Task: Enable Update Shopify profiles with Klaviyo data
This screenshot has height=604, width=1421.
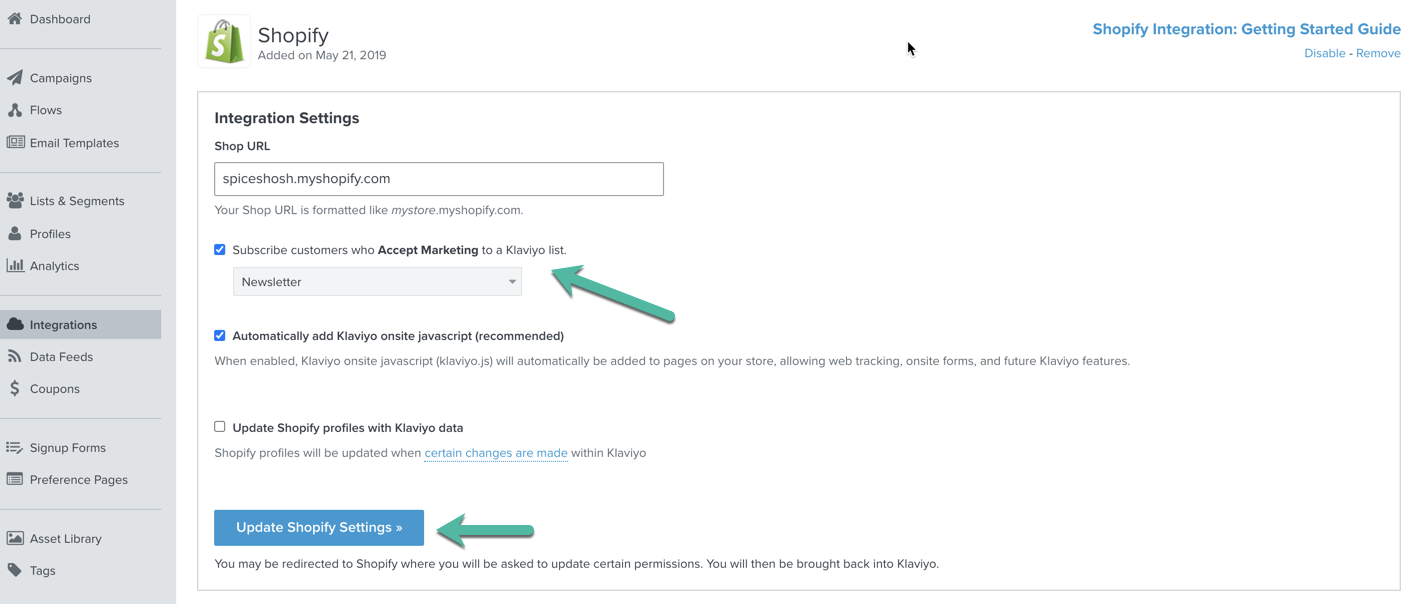Action: point(220,427)
